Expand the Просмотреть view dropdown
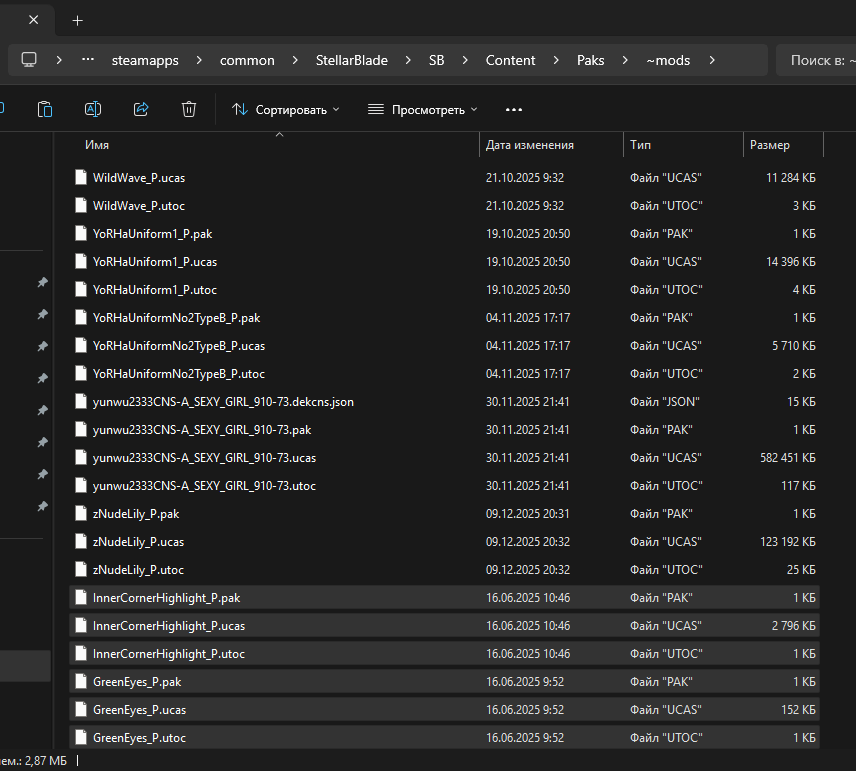The image size is (856, 771). (422, 109)
